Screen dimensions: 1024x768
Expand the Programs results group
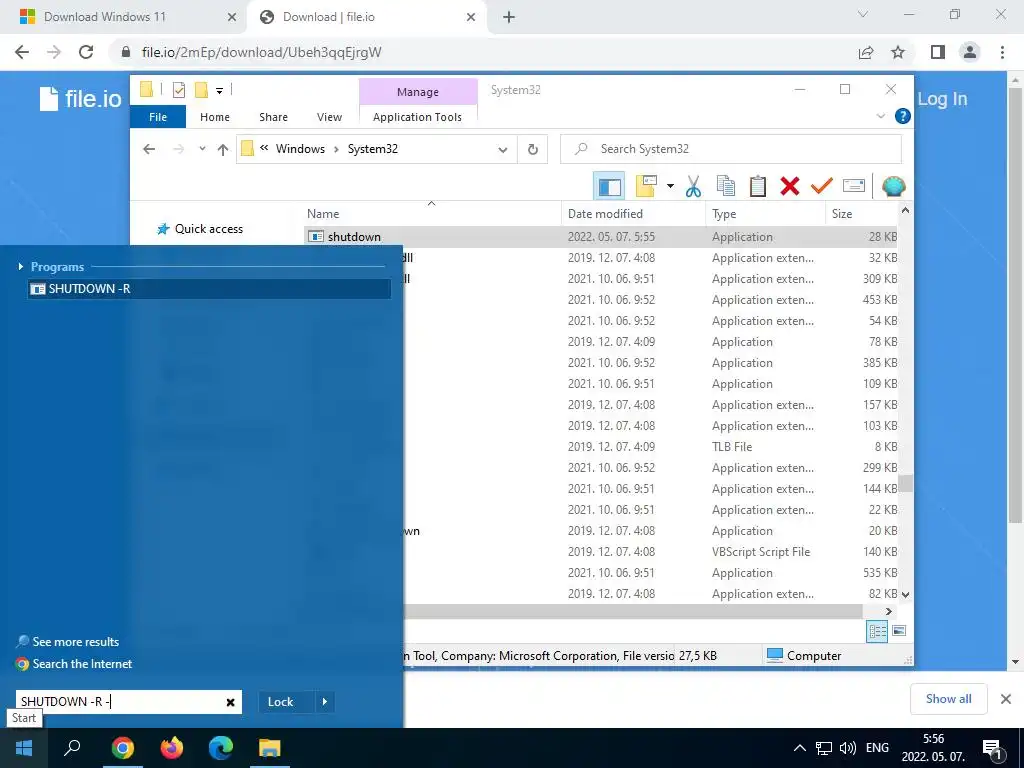[21, 266]
